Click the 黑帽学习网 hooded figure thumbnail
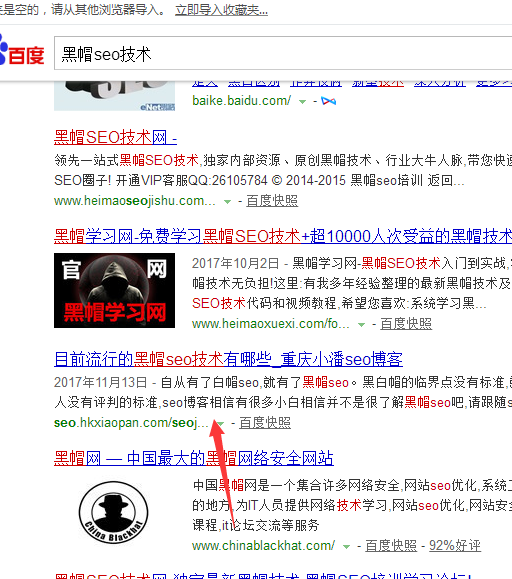The image size is (512, 579). tap(114, 290)
